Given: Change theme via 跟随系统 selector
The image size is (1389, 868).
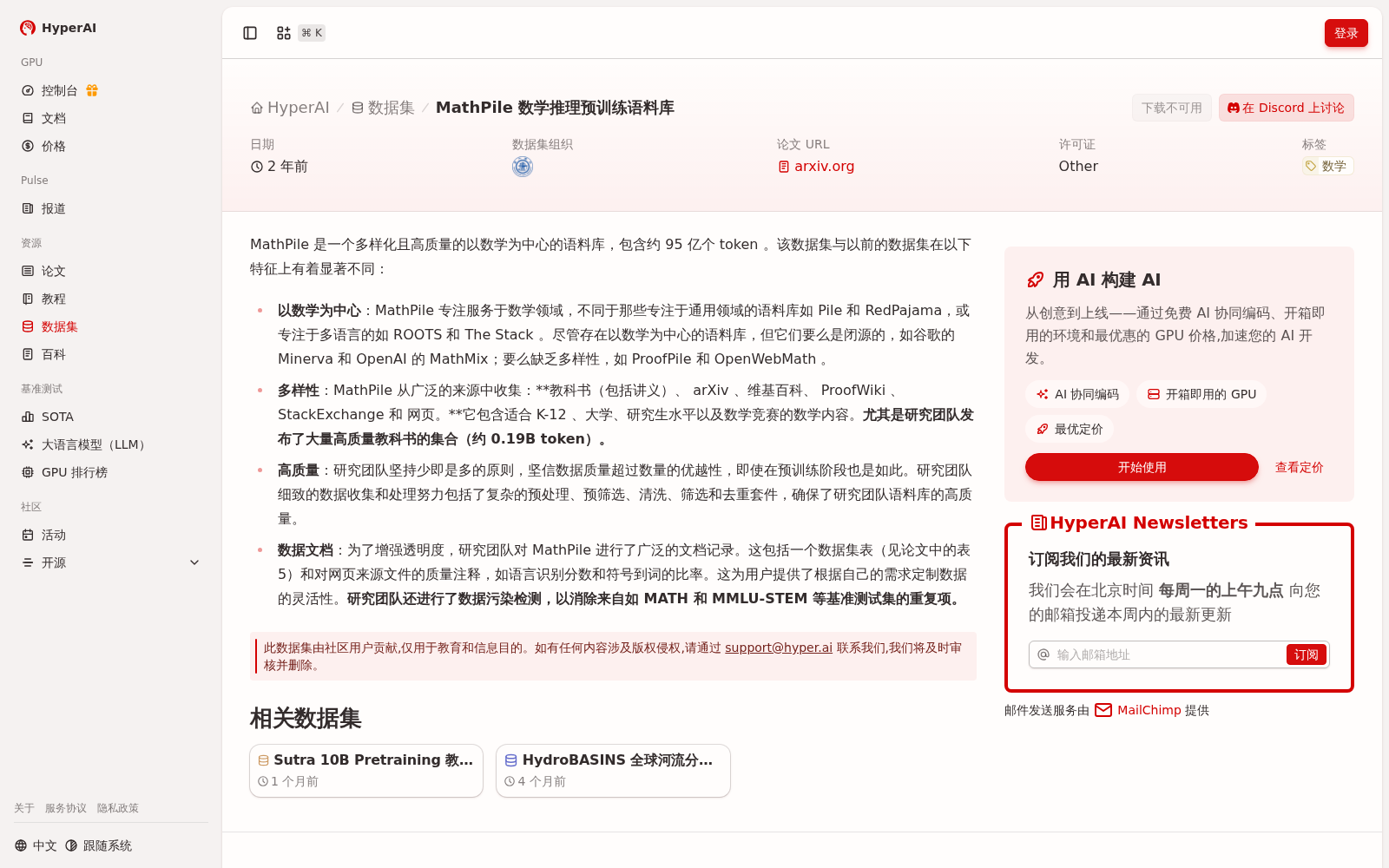Looking at the screenshot, I should [x=98, y=845].
